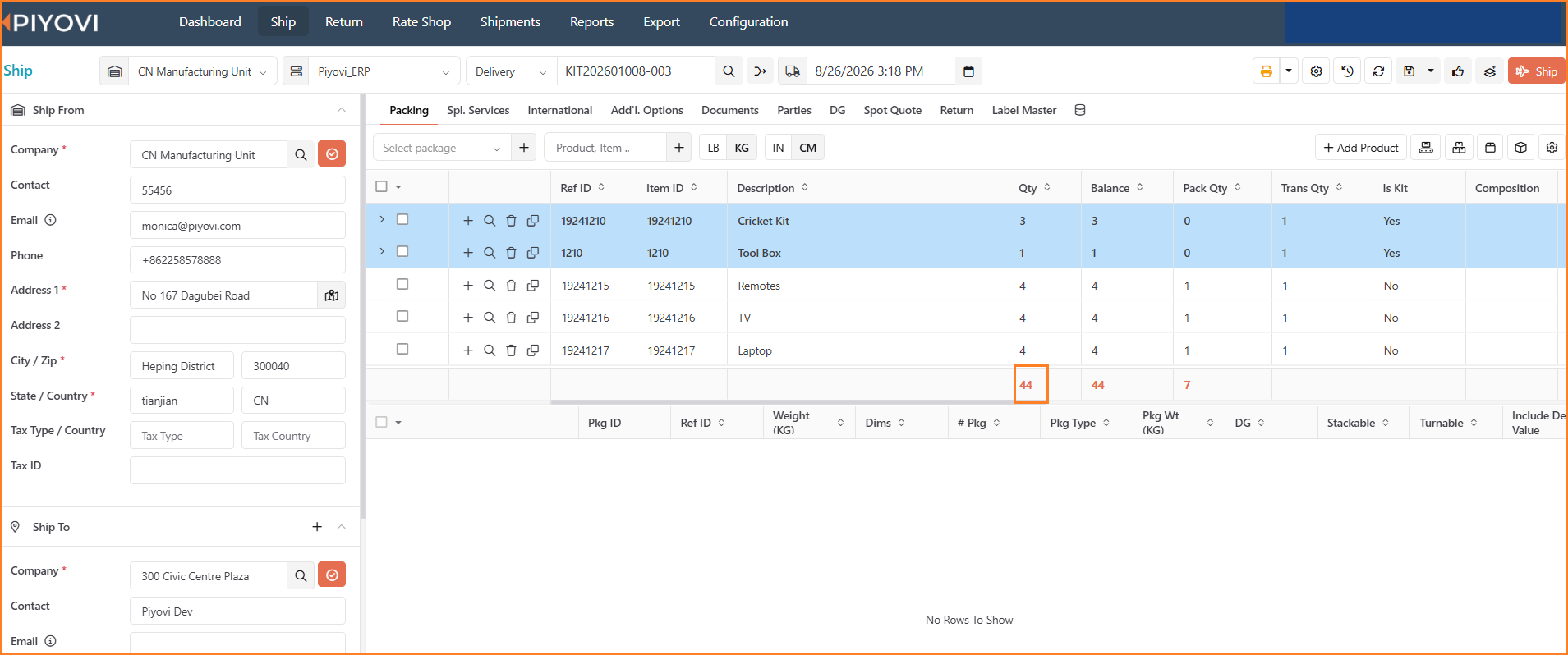Tick the Tool Box row checkbox
The height and width of the screenshot is (655, 1568).
point(402,251)
